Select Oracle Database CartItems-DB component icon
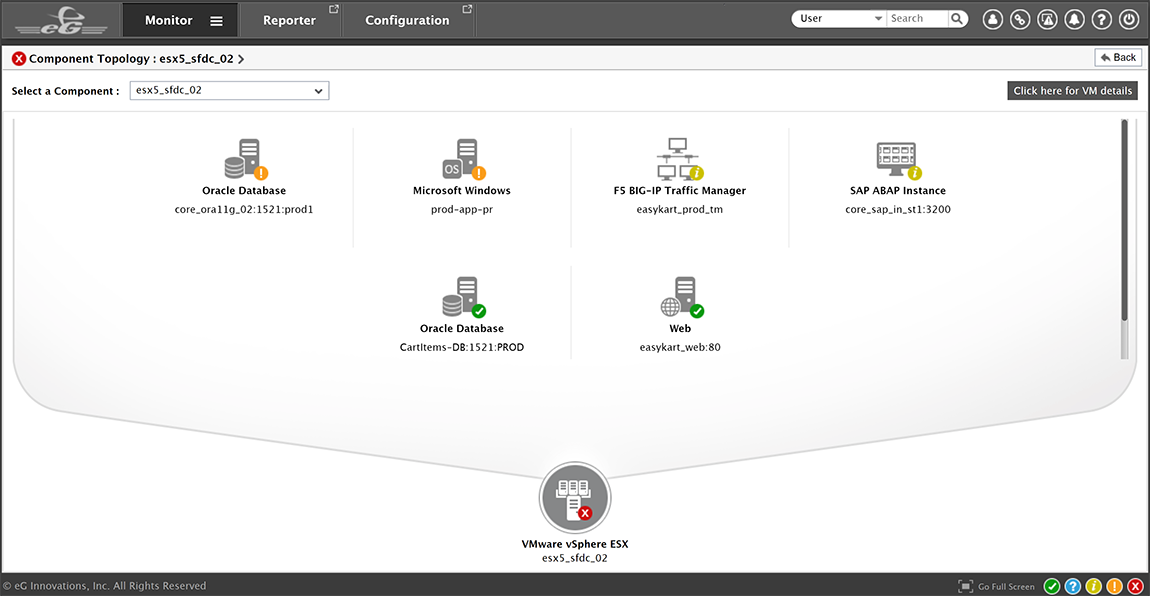The image size is (1150, 596). coord(464,297)
